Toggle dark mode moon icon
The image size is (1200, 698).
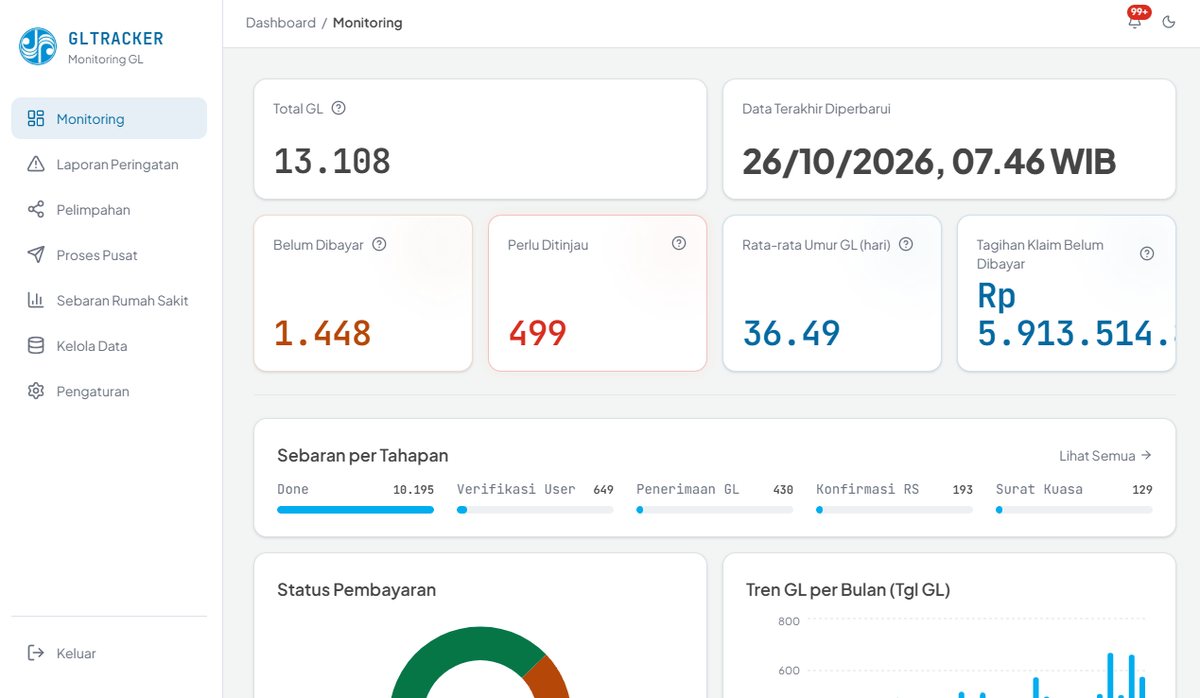1169,22
